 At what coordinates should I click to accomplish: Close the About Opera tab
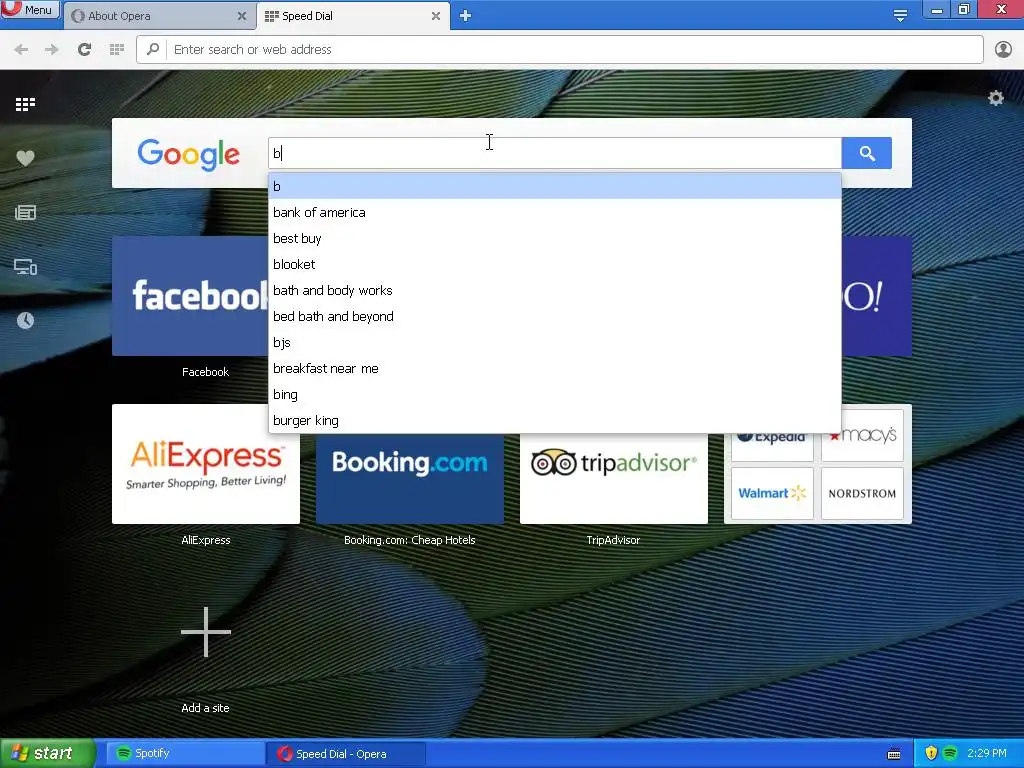pyautogui.click(x=242, y=16)
